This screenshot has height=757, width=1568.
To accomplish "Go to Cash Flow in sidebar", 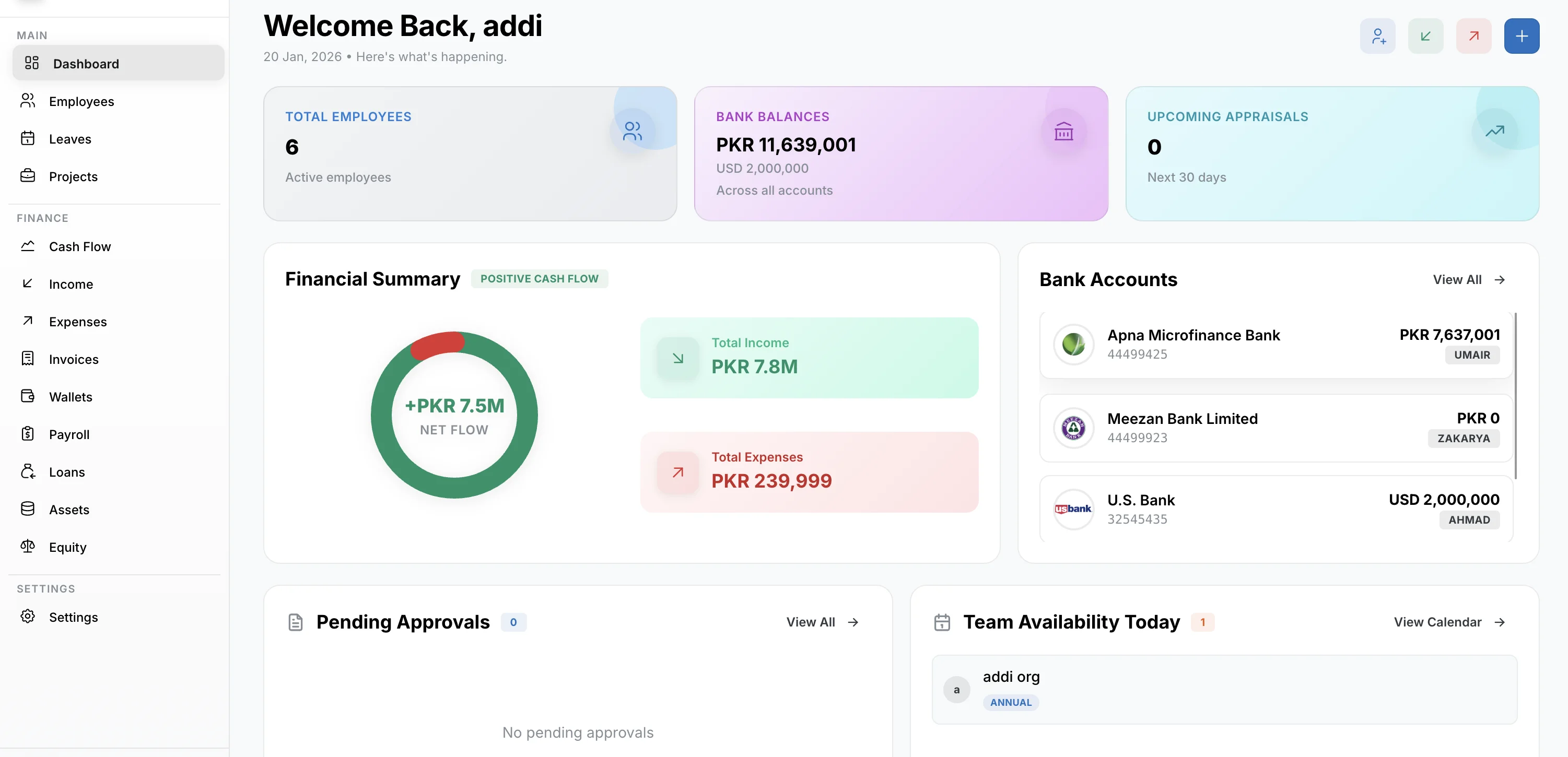I will tap(80, 246).
